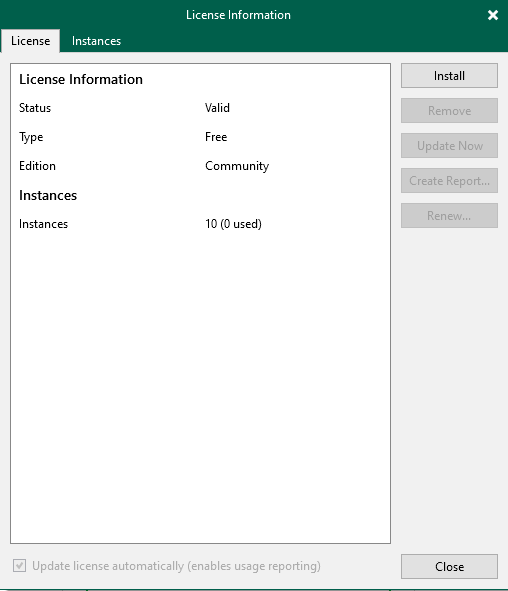508x591 pixels.
Task: Close the dialog with Close button
Action: [449, 567]
